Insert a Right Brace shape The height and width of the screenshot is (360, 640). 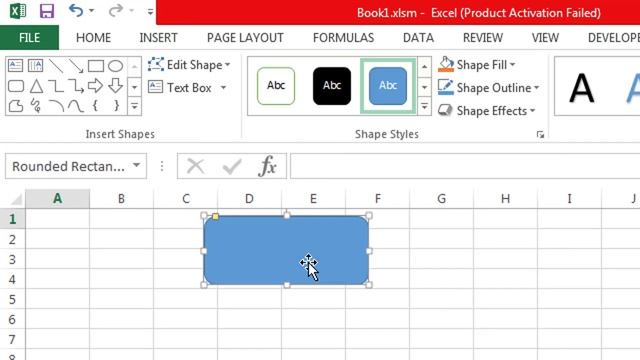tap(116, 106)
